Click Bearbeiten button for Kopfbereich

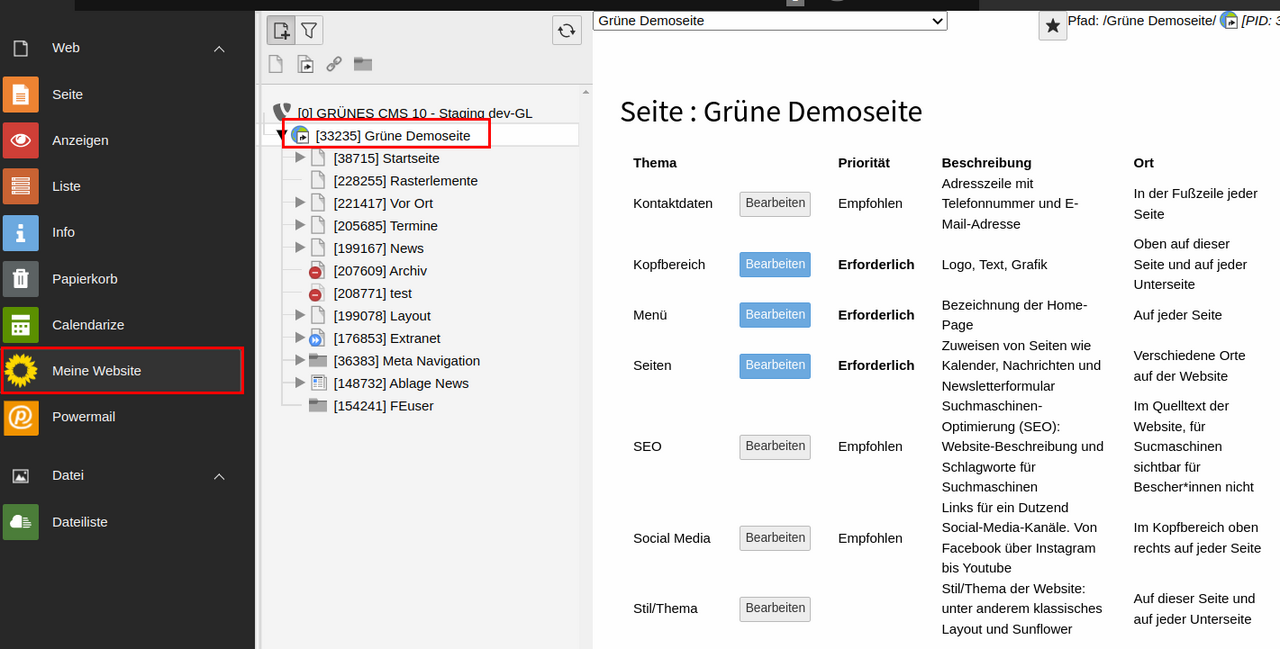click(x=775, y=264)
